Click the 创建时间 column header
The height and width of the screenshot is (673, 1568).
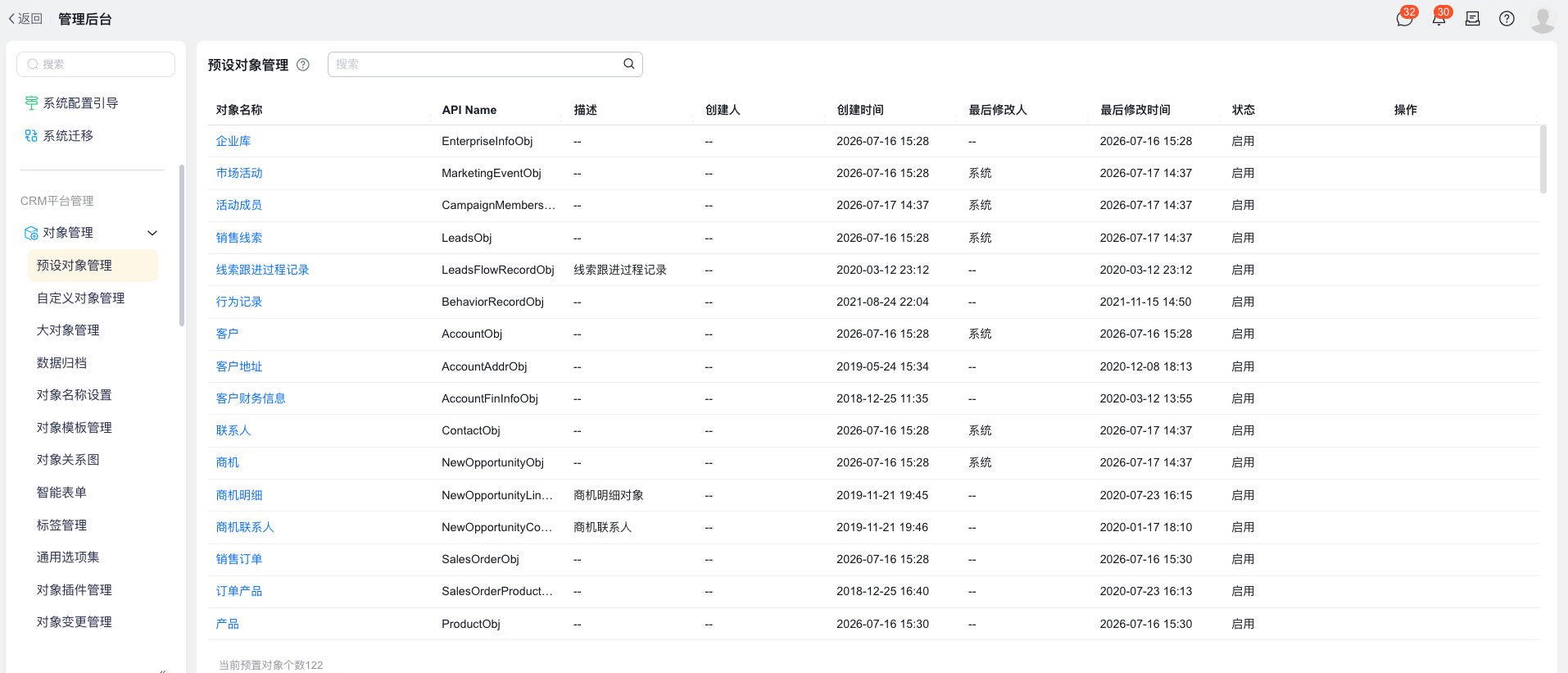860,110
